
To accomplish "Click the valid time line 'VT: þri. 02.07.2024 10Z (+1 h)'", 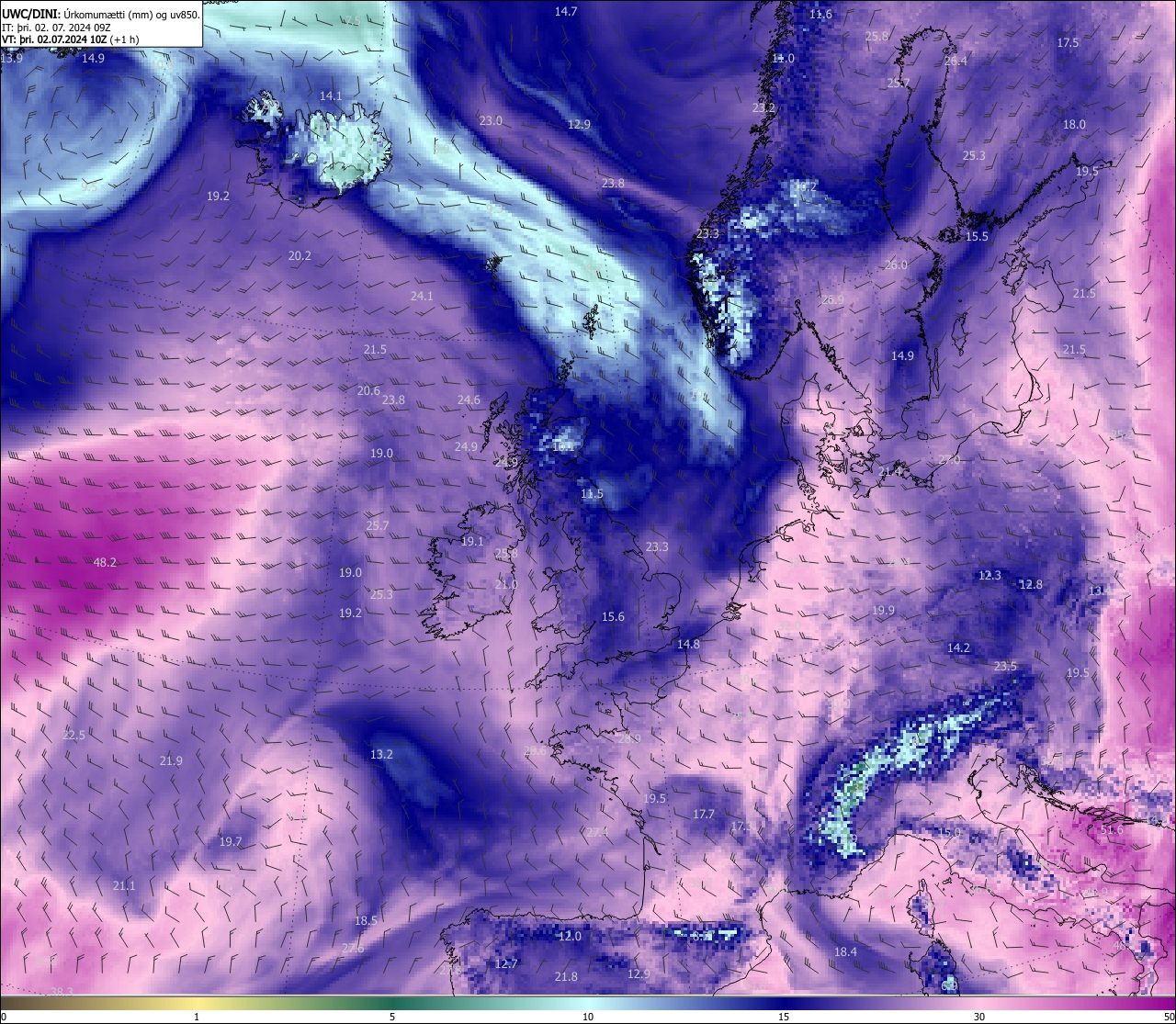I will coord(72,39).
